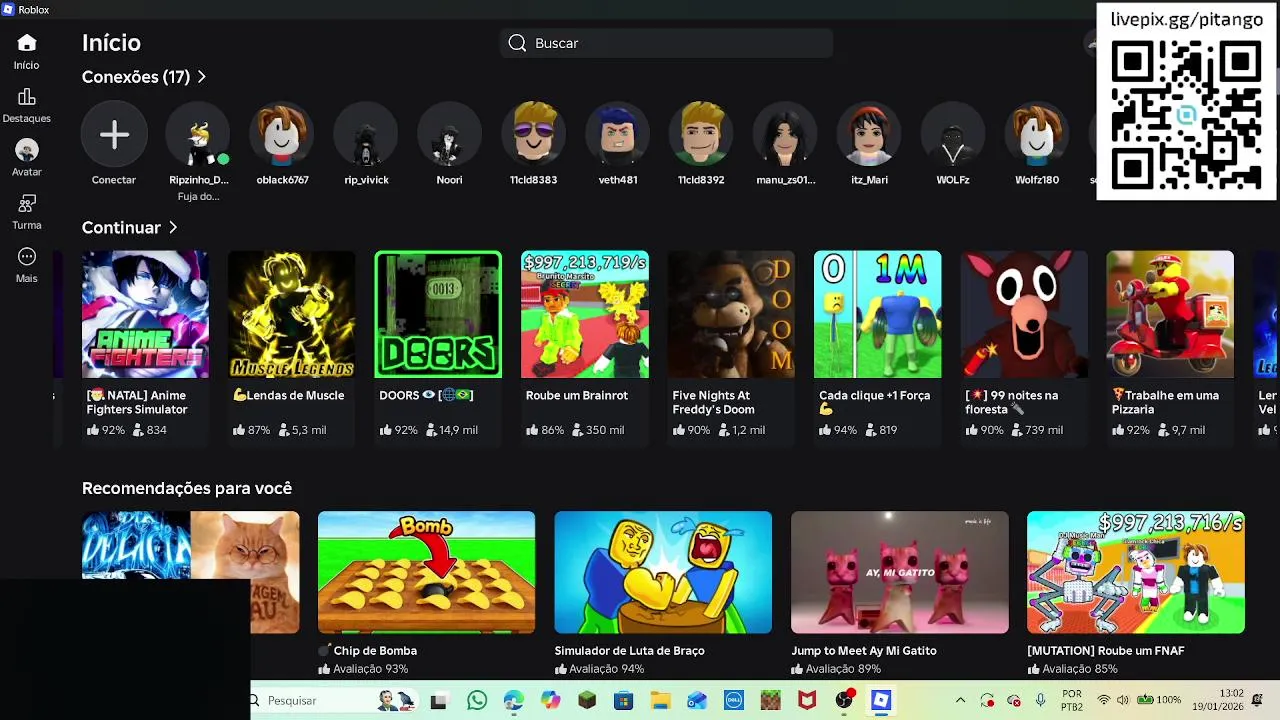Expand the Continuar section
This screenshot has width=1280, height=720.
pyautogui.click(x=129, y=228)
